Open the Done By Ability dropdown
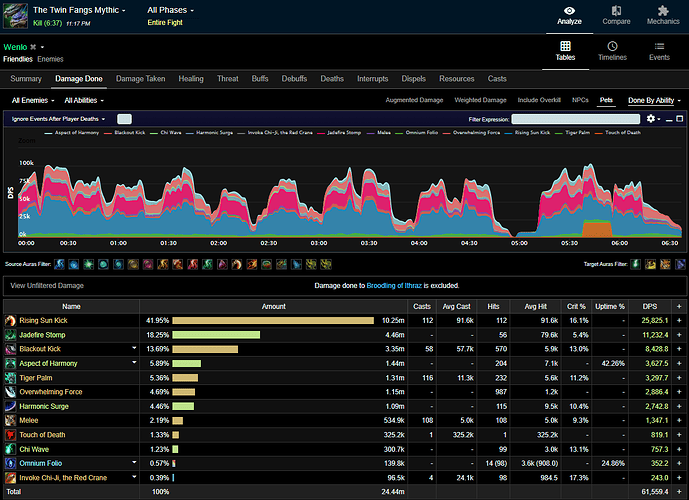 (x=654, y=101)
